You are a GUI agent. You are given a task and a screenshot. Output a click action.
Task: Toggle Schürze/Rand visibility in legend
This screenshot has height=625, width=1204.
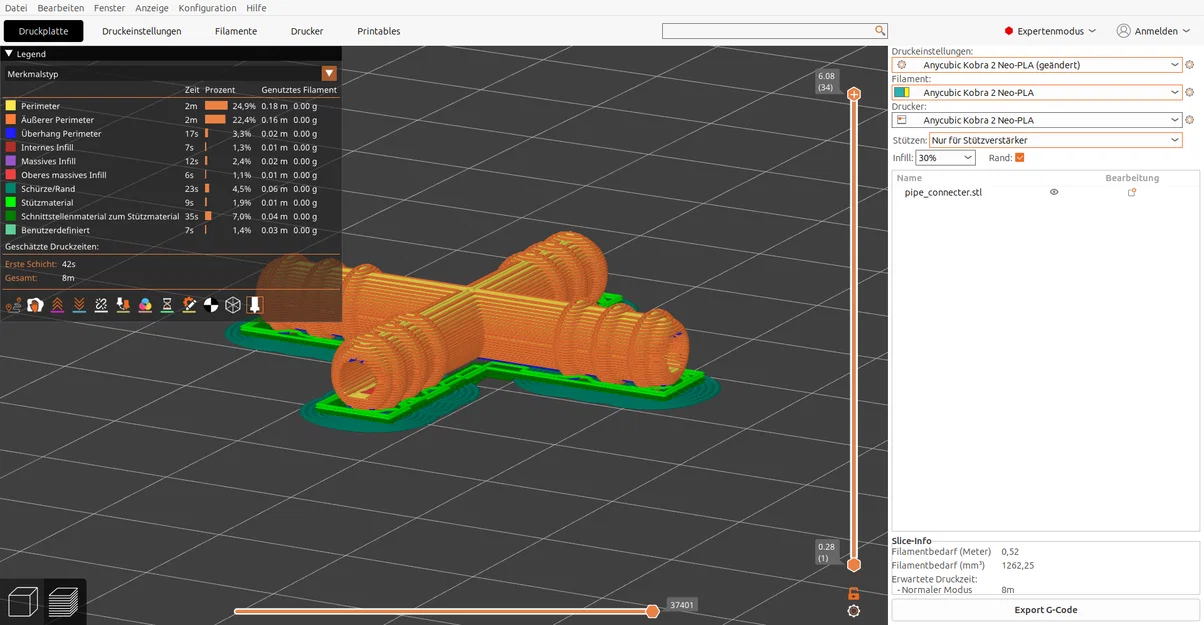(171, 188)
